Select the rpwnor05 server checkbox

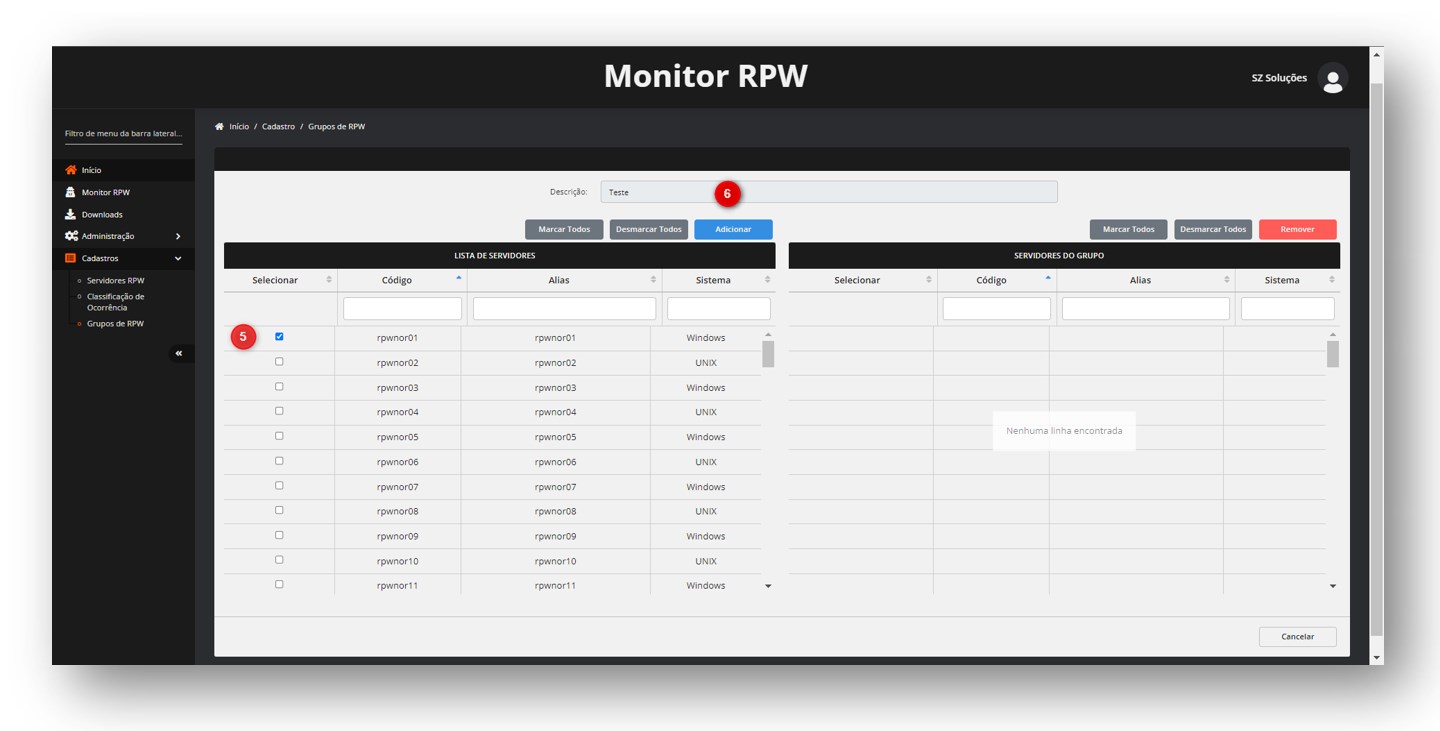click(x=279, y=436)
